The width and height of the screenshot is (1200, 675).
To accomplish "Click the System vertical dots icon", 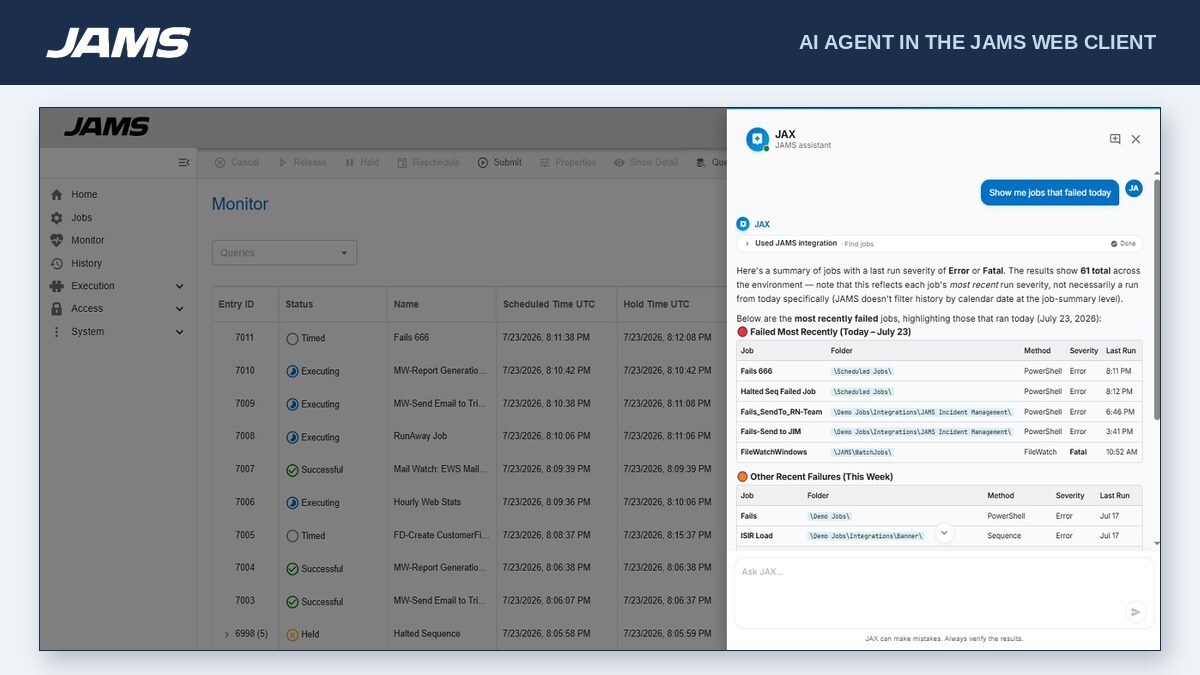I will click(x=56, y=332).
